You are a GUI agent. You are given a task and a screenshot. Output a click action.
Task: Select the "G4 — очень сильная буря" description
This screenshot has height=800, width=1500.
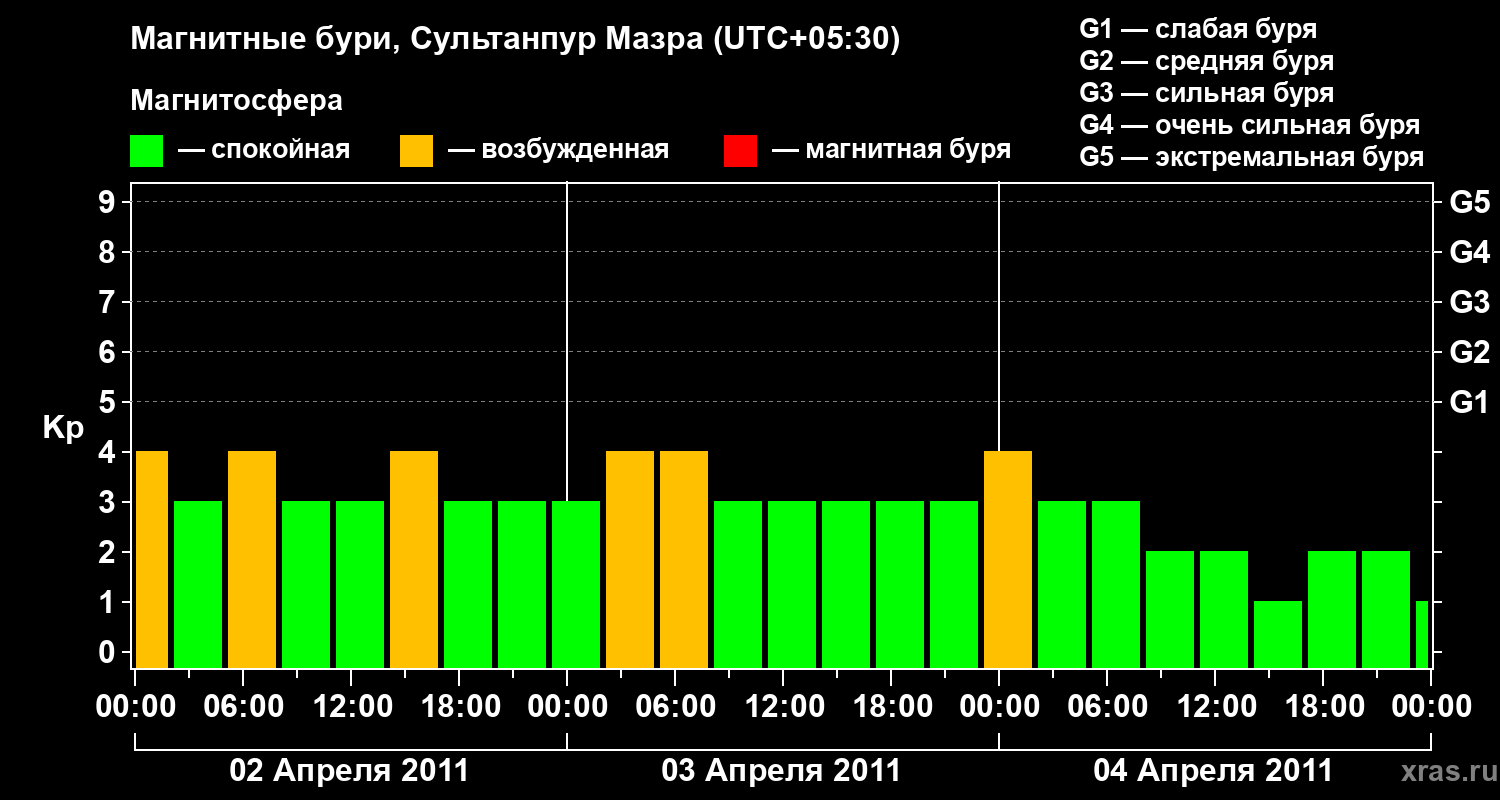click(x=1249, y=125)
